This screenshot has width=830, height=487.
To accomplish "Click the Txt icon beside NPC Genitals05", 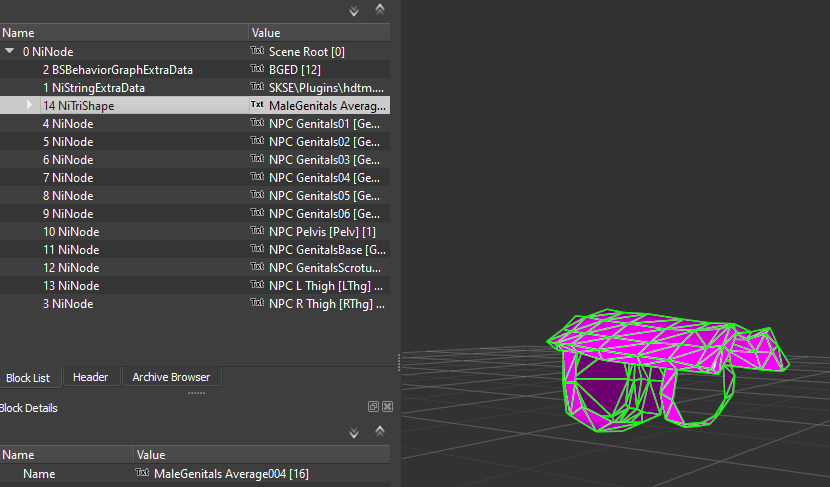I will click(257, 195).
